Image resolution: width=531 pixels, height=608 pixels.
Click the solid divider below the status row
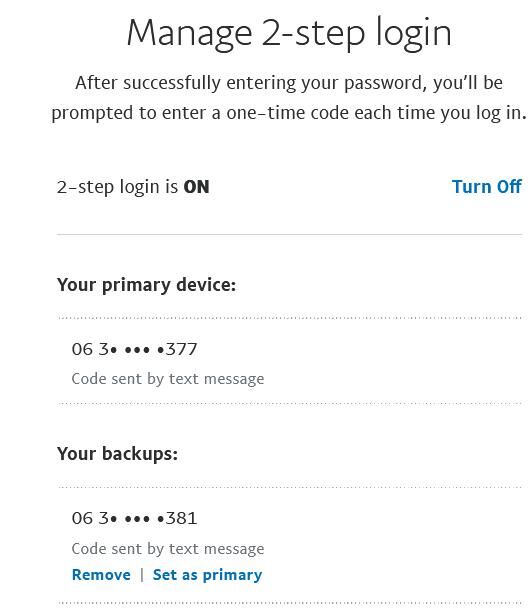point(289,234)
